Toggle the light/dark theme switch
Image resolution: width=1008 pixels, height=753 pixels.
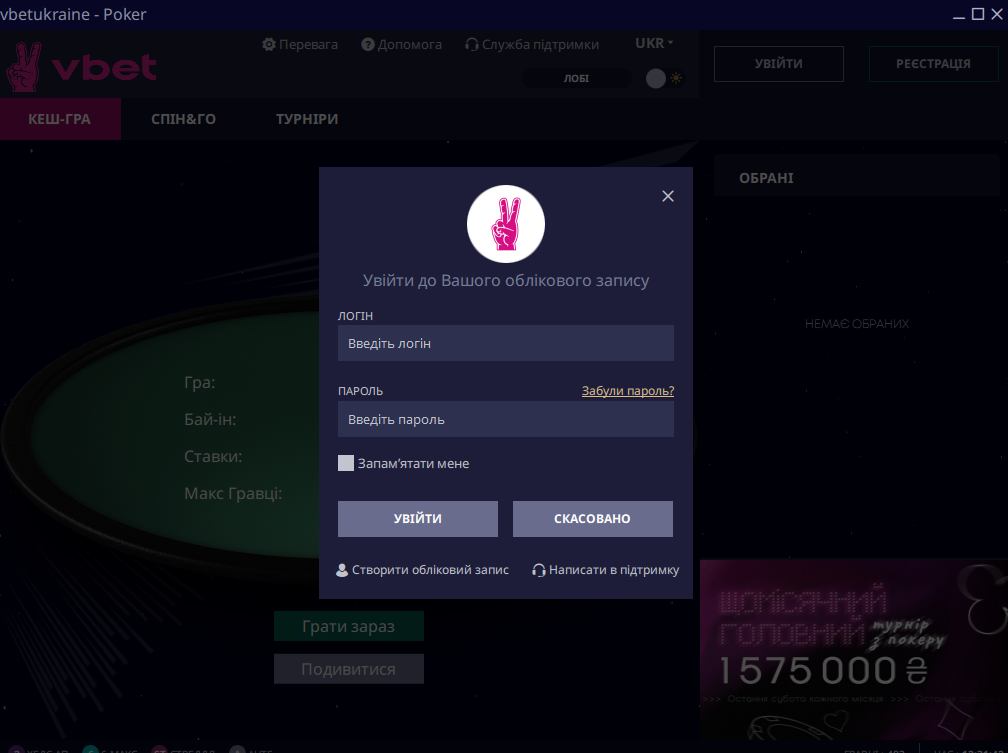click(664, 78)
